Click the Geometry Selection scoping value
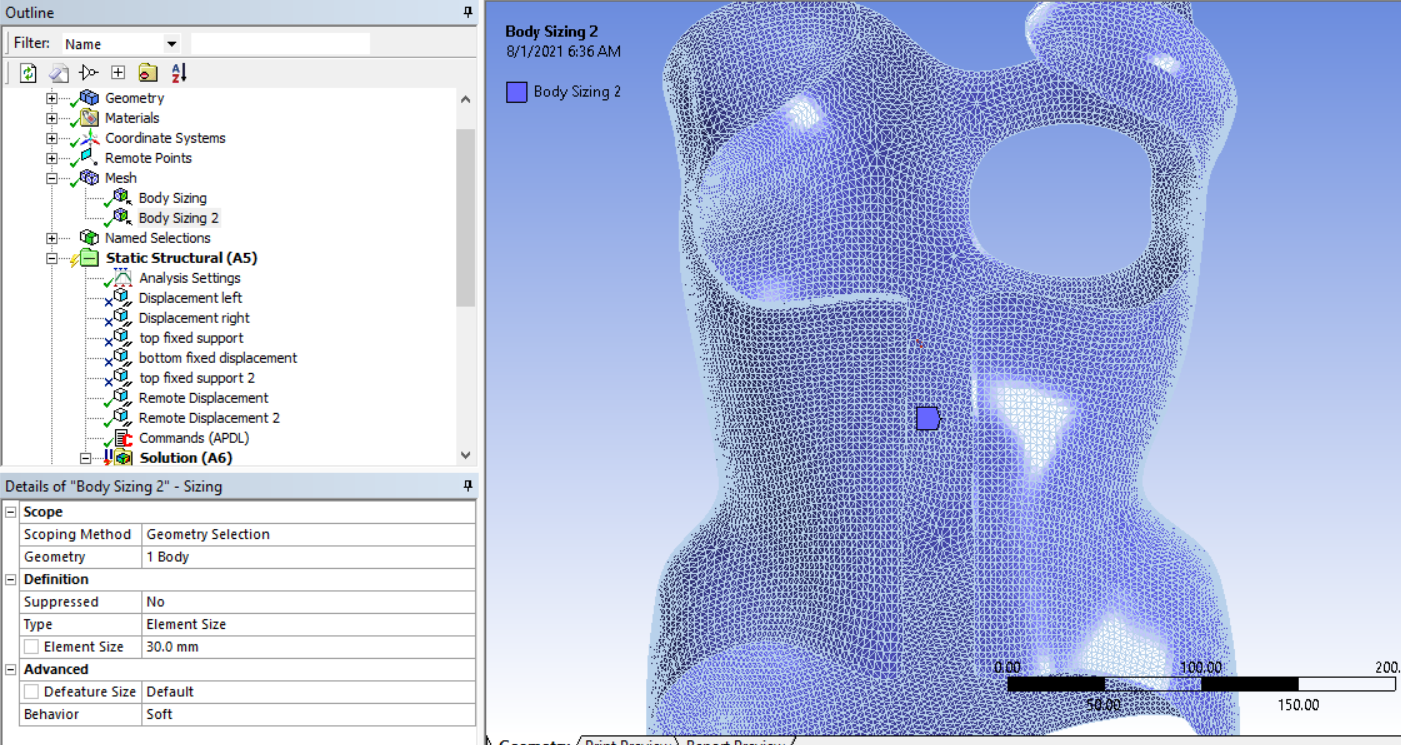 tap(309, 534)
